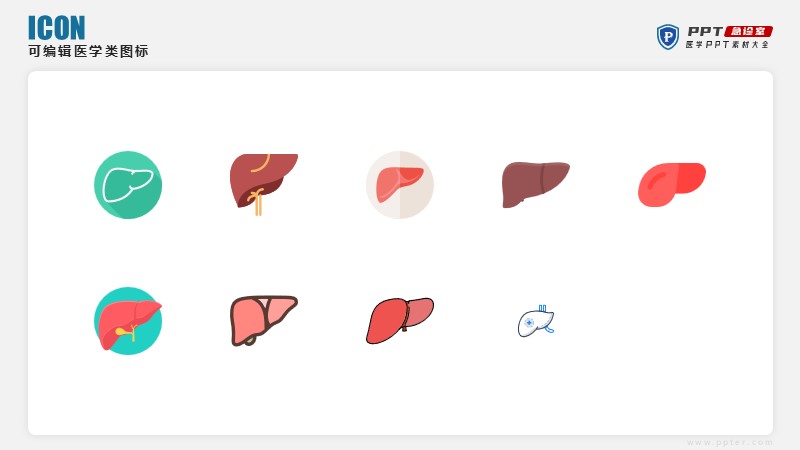Click the flat brown liver icon

click(536, 185)
